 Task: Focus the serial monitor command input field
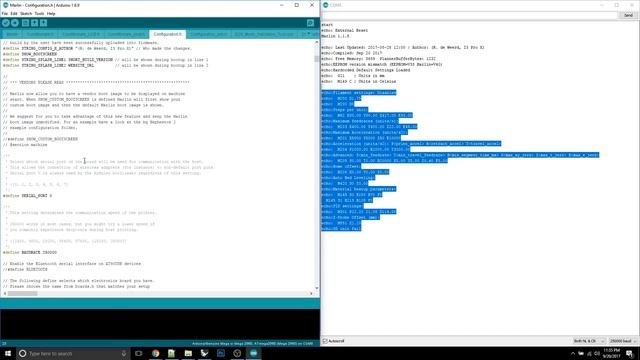point(470,15)
